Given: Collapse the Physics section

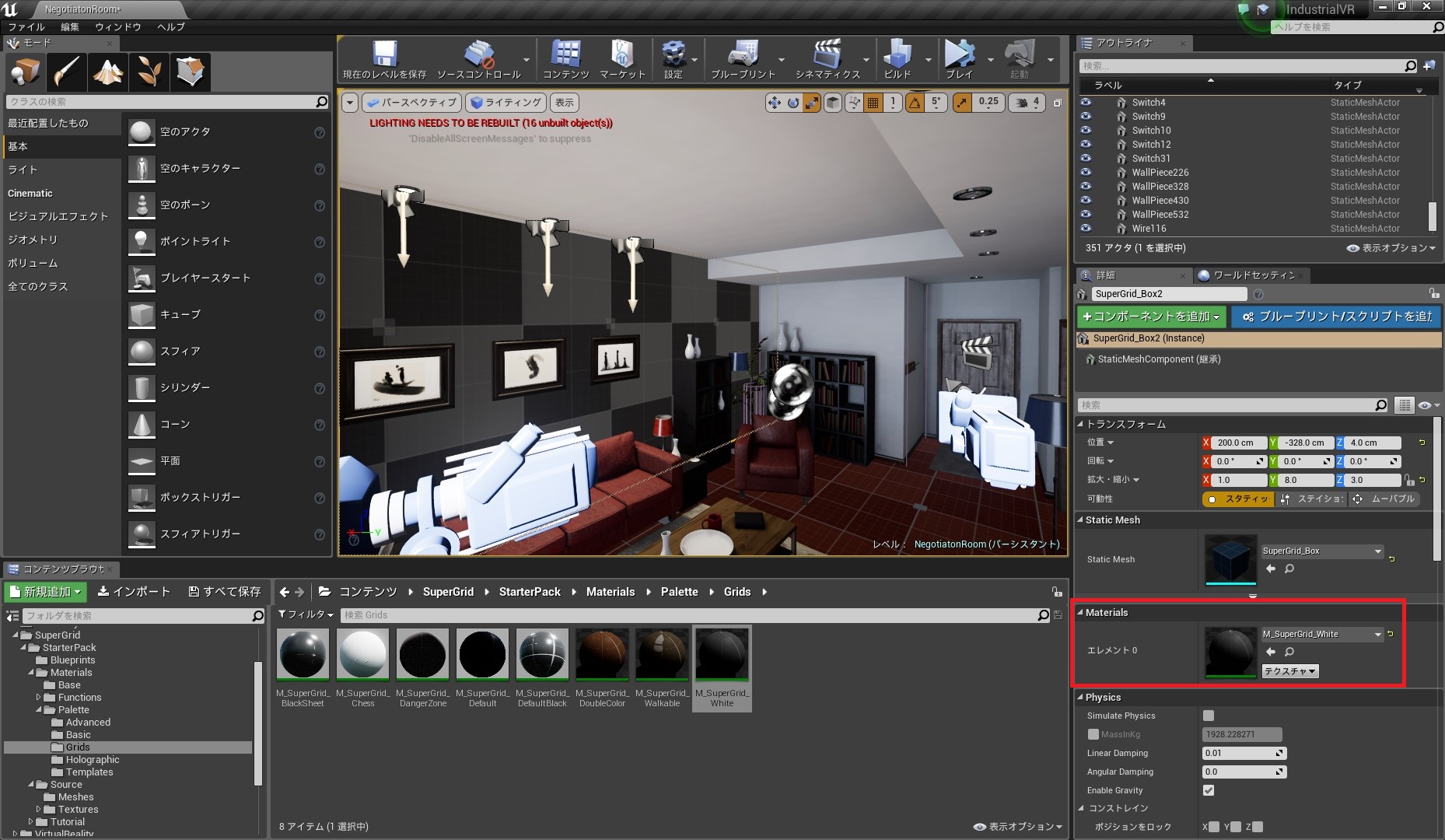Looking at the screenshot, I should (x=1080, y=697).
